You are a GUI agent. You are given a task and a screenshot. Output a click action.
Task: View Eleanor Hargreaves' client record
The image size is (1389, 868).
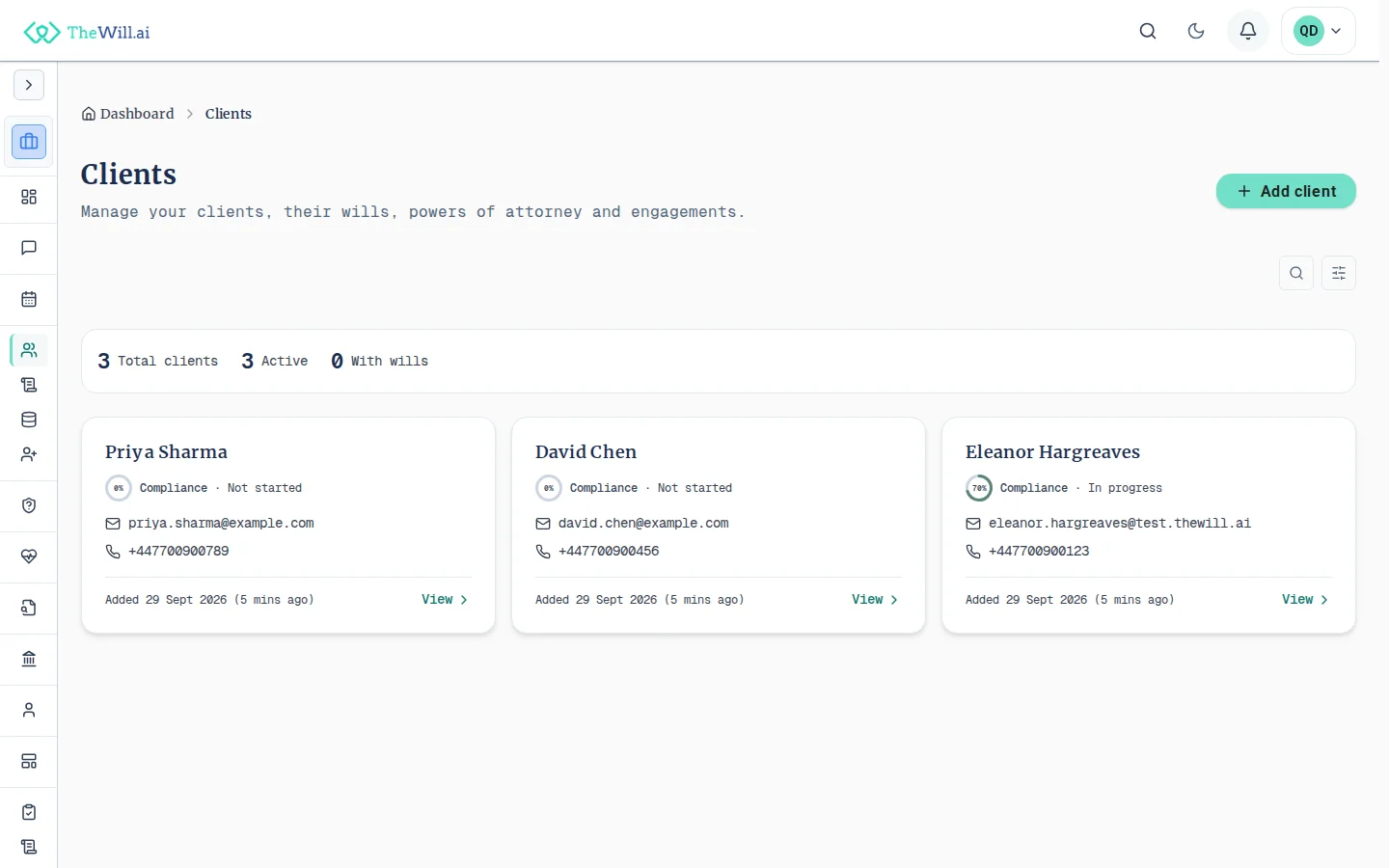coord(1305,600)
